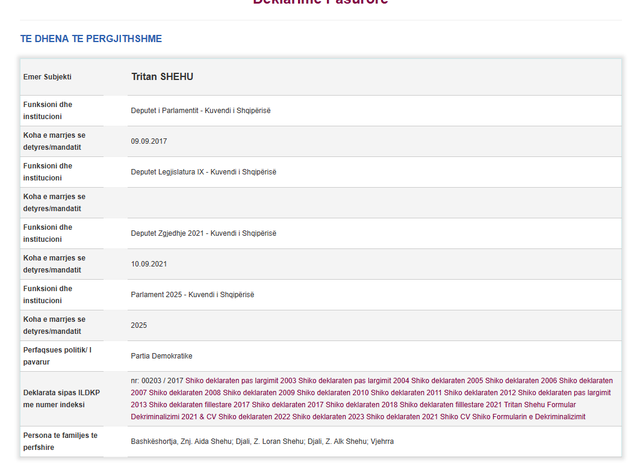Image resolution: width=640 pixels, height=474 pixels.
Task: View Shiko deklaraten 2010 declaration
Action: click(333, 393)
